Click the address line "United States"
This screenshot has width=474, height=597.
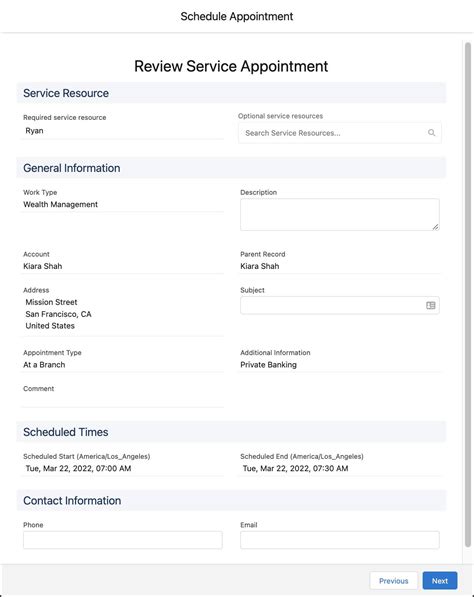pyautogui.click(x=50, y=326)
